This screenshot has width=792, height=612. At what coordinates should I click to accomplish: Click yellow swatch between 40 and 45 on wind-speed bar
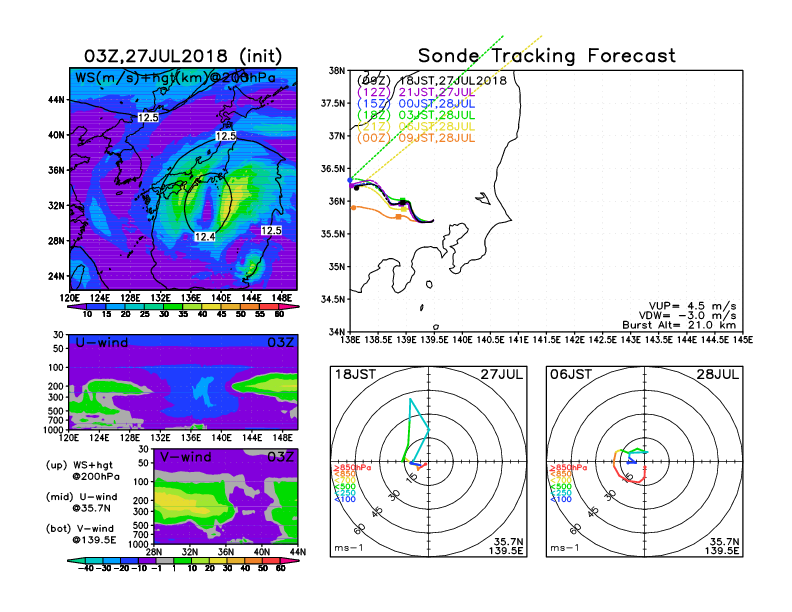point(212,307)
